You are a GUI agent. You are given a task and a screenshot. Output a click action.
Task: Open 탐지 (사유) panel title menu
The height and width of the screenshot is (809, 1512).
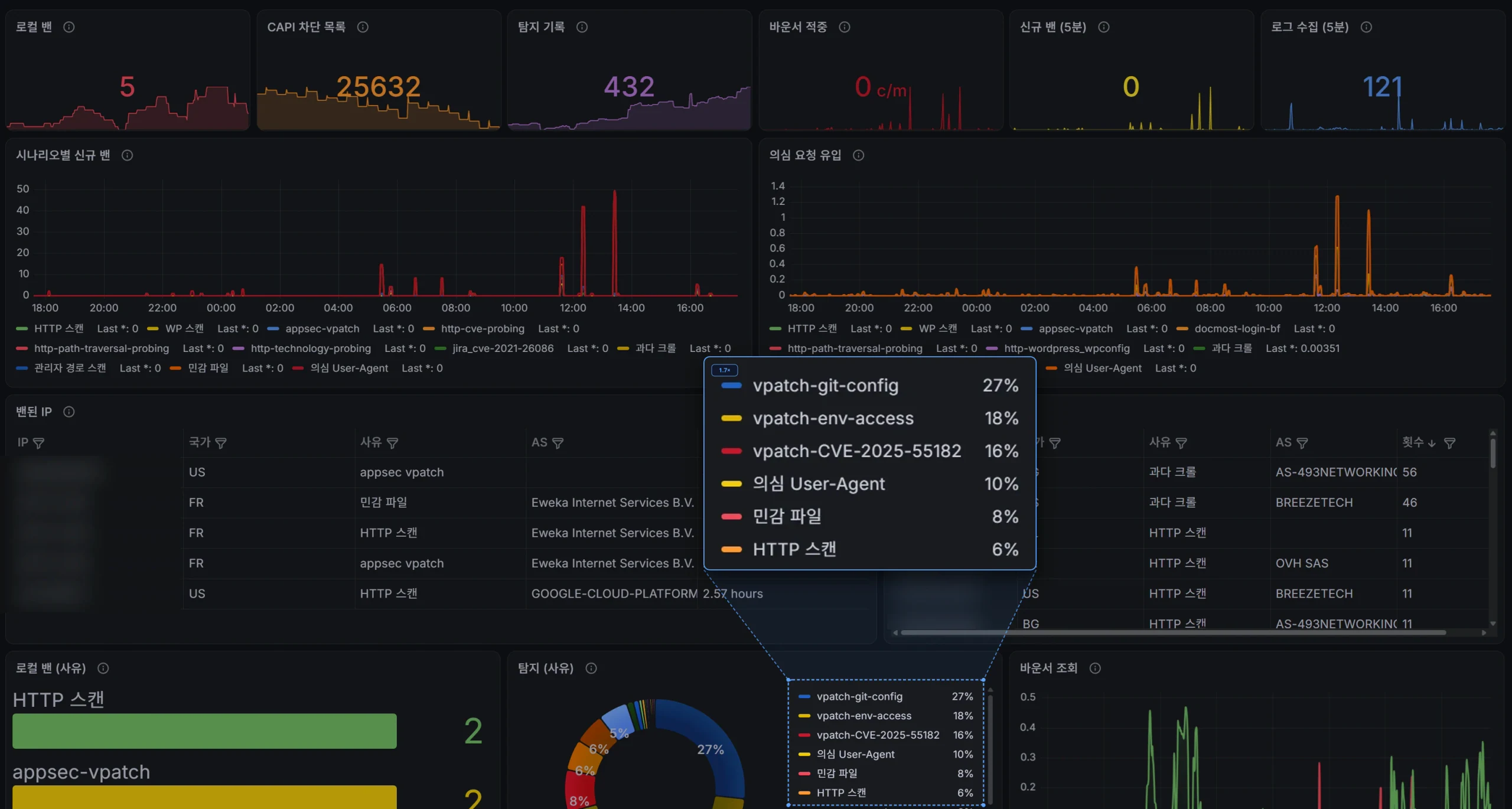pyautogui.click(x=545, y=668)
